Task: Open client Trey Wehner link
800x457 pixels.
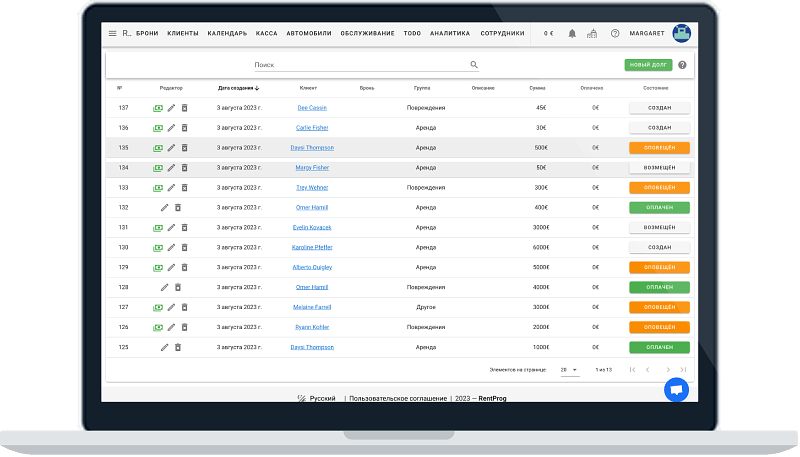Action: click(x=312, y=188)
